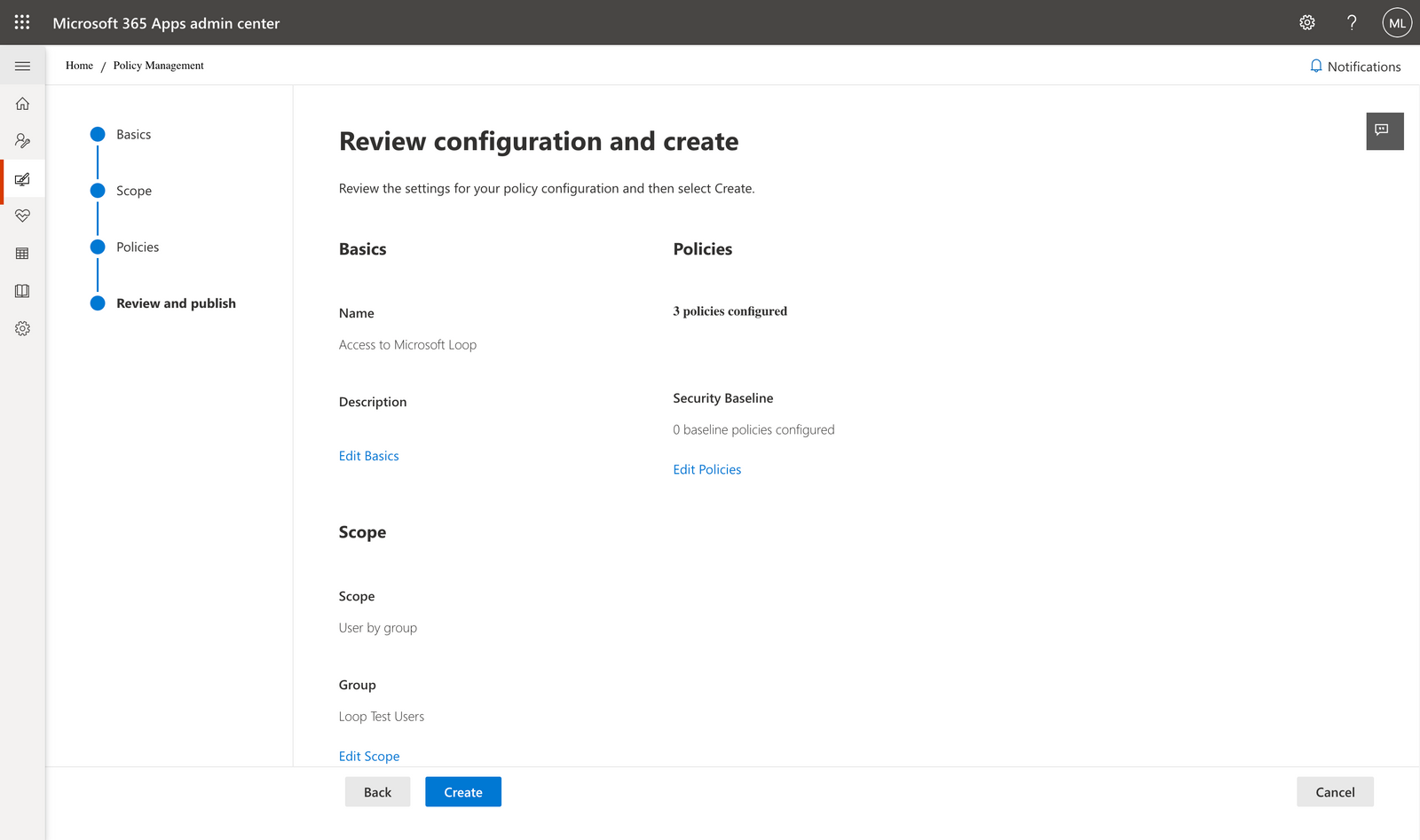Open the Health heart icon in sidebar
This screenshot has width=1420, height=840.
click(23, 216)
